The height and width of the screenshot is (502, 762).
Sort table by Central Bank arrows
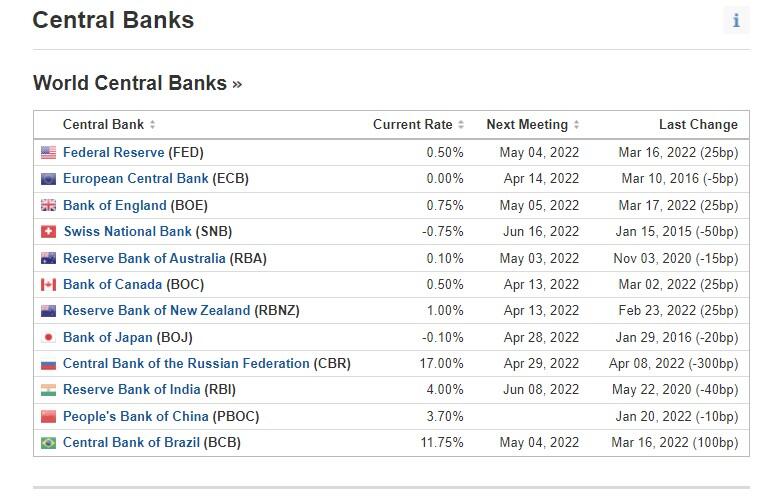click(152, 124)
